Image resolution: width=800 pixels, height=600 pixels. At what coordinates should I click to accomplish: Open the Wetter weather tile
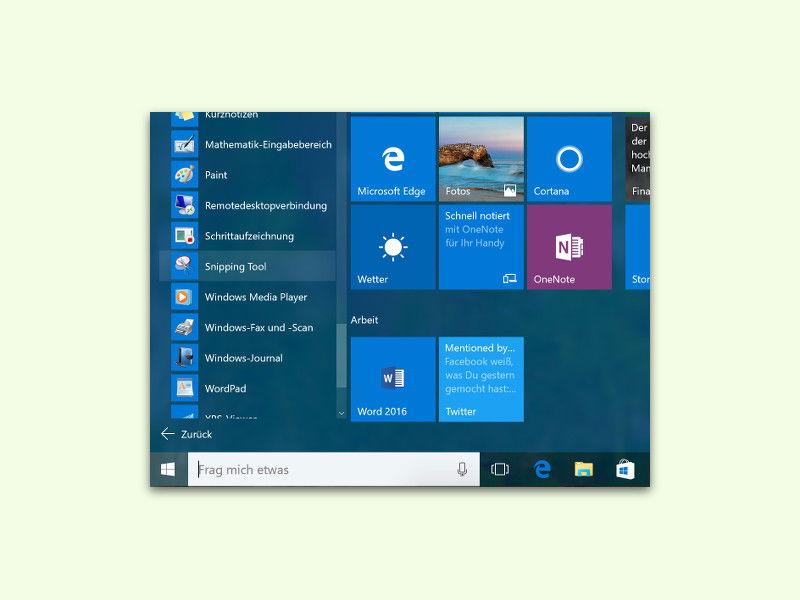393,247
